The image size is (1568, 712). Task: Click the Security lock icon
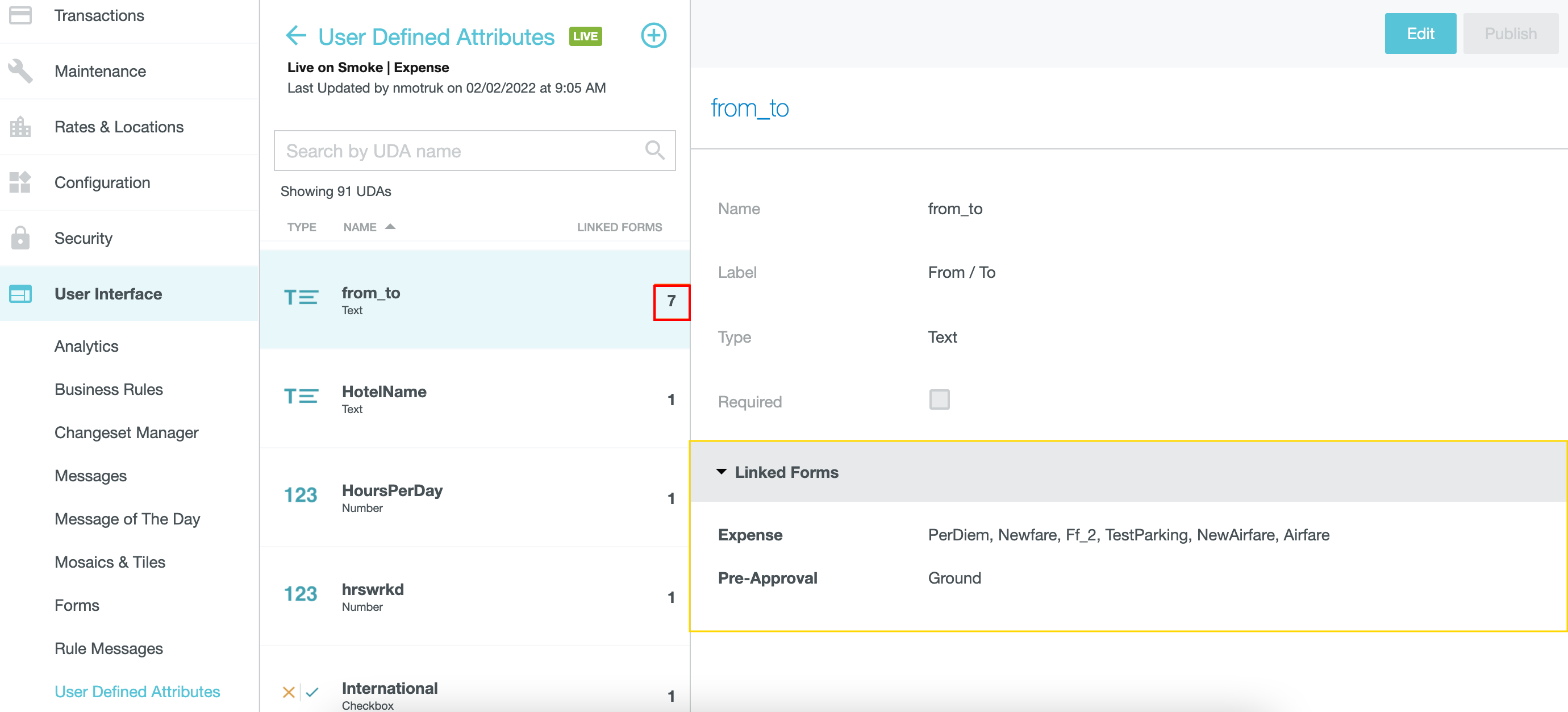(20, 238)
